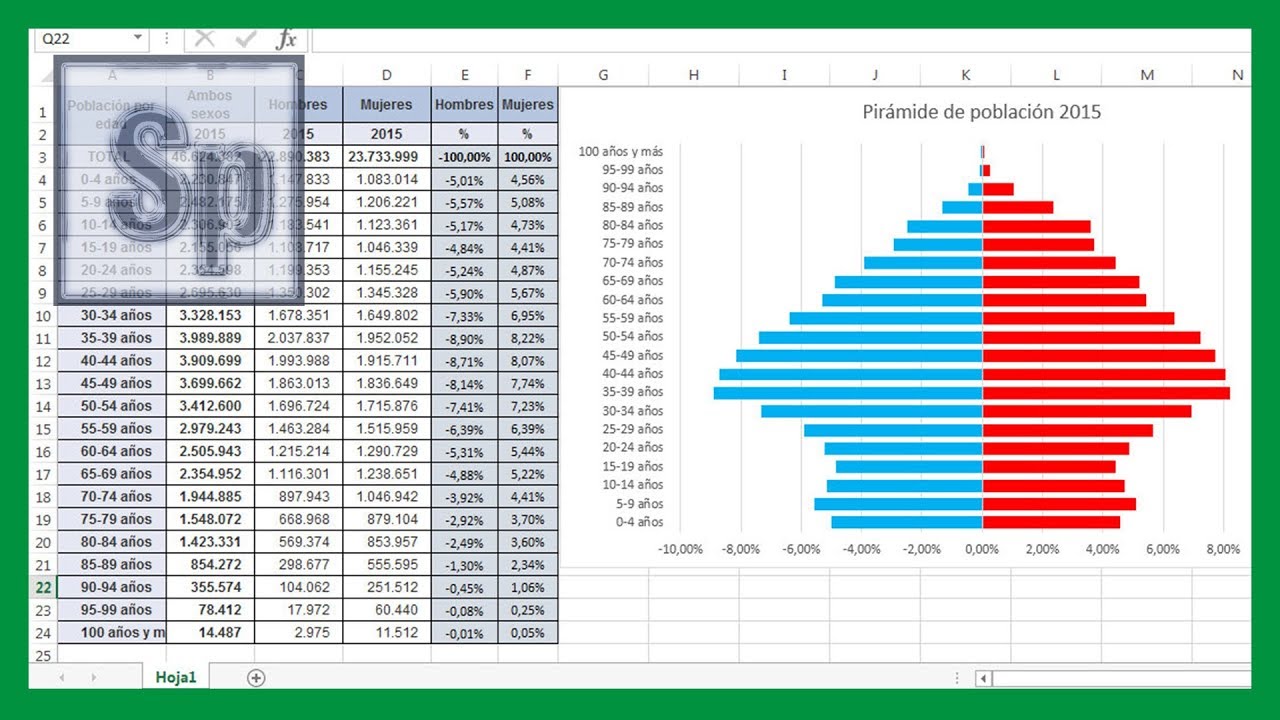Select the 30-34 años label cell
Image resolution: width=1280 pixels, height=720 pixels.
[x=111, y=315]
